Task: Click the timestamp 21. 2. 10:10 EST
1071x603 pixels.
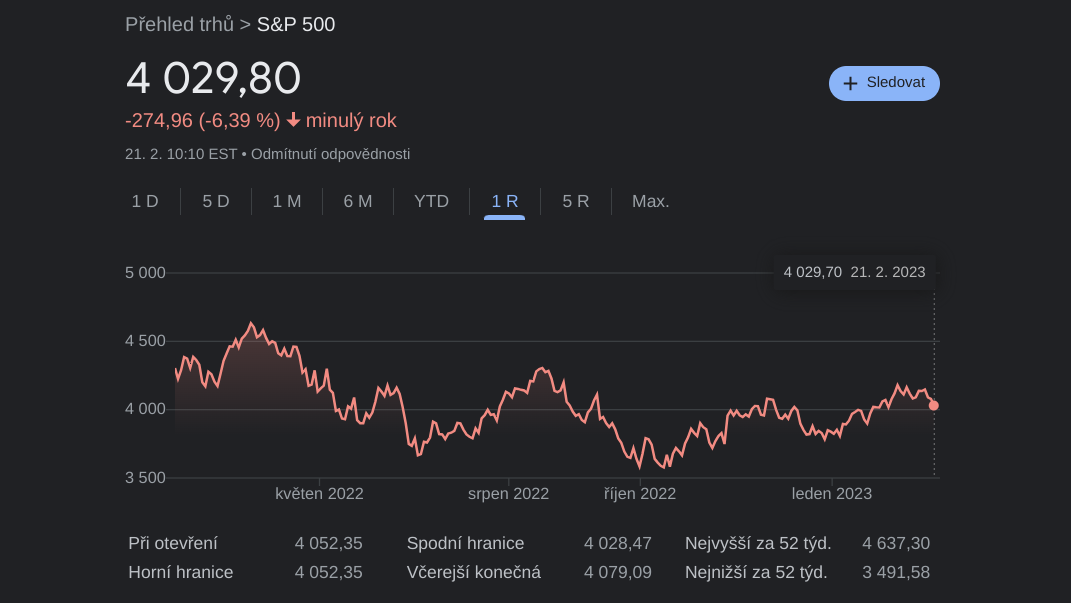Action: point(181,154)
